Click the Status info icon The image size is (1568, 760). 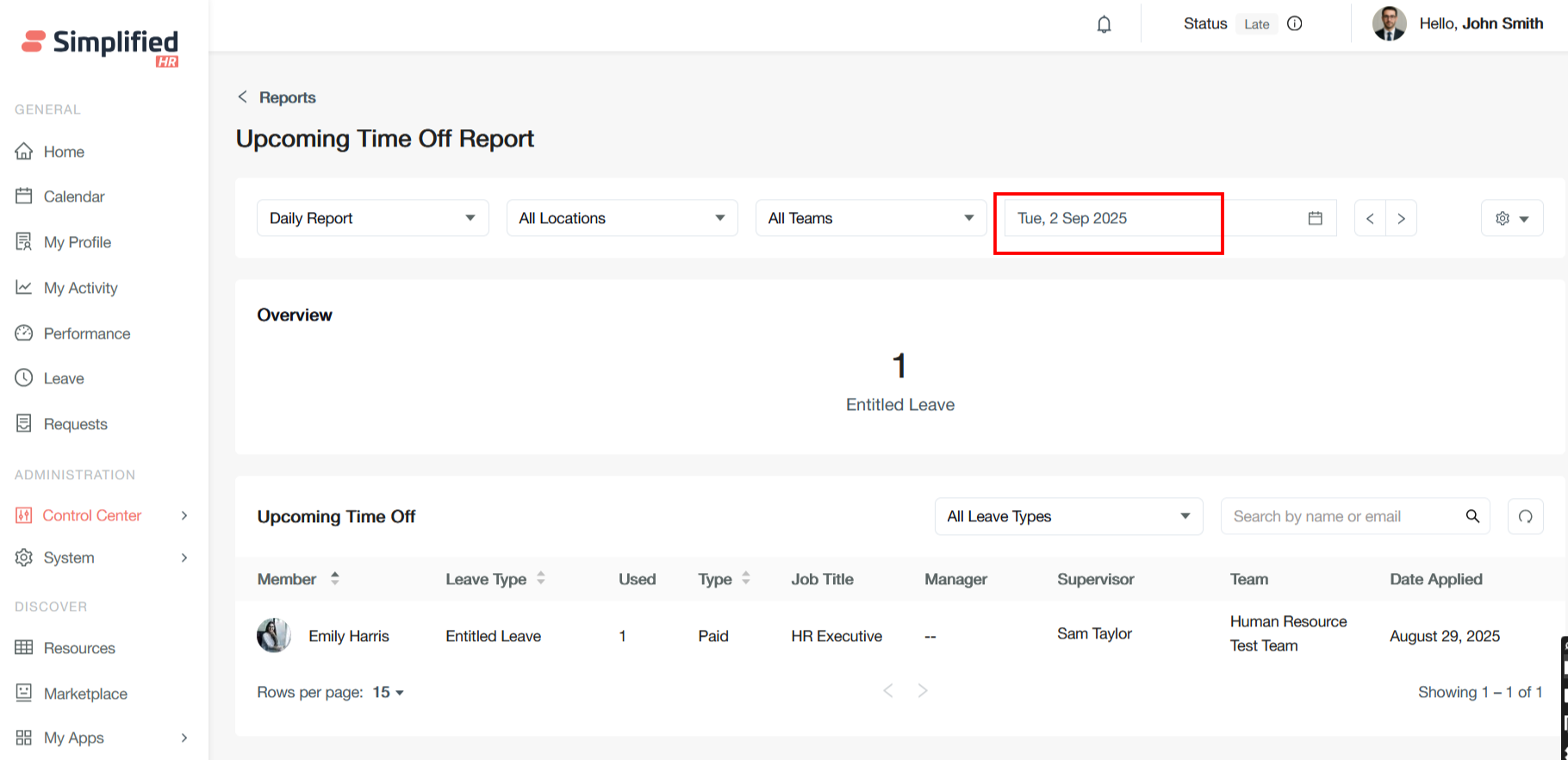click(x=1294, y=24)
